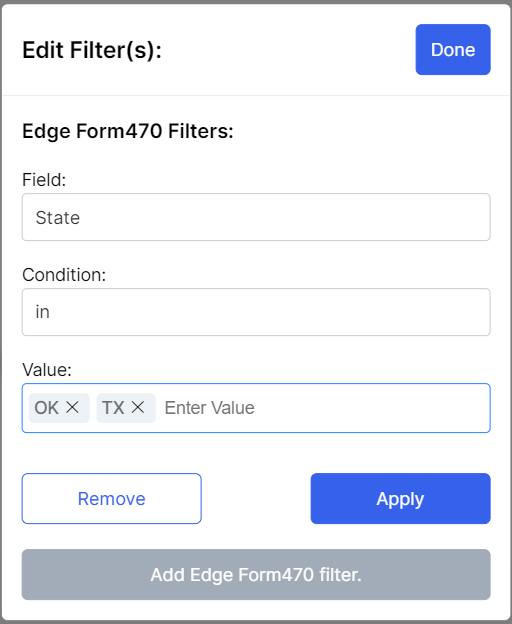Click the Condition: label

64,275
